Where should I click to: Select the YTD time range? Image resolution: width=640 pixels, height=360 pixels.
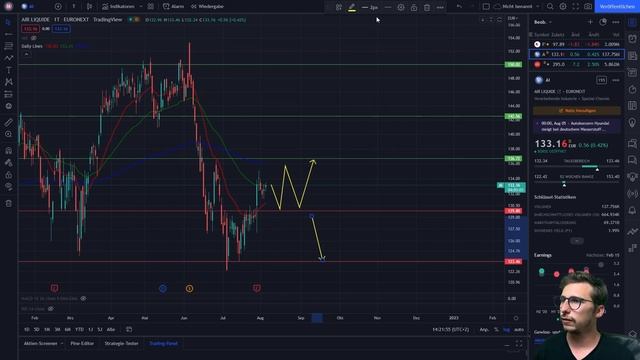(79, 329)
